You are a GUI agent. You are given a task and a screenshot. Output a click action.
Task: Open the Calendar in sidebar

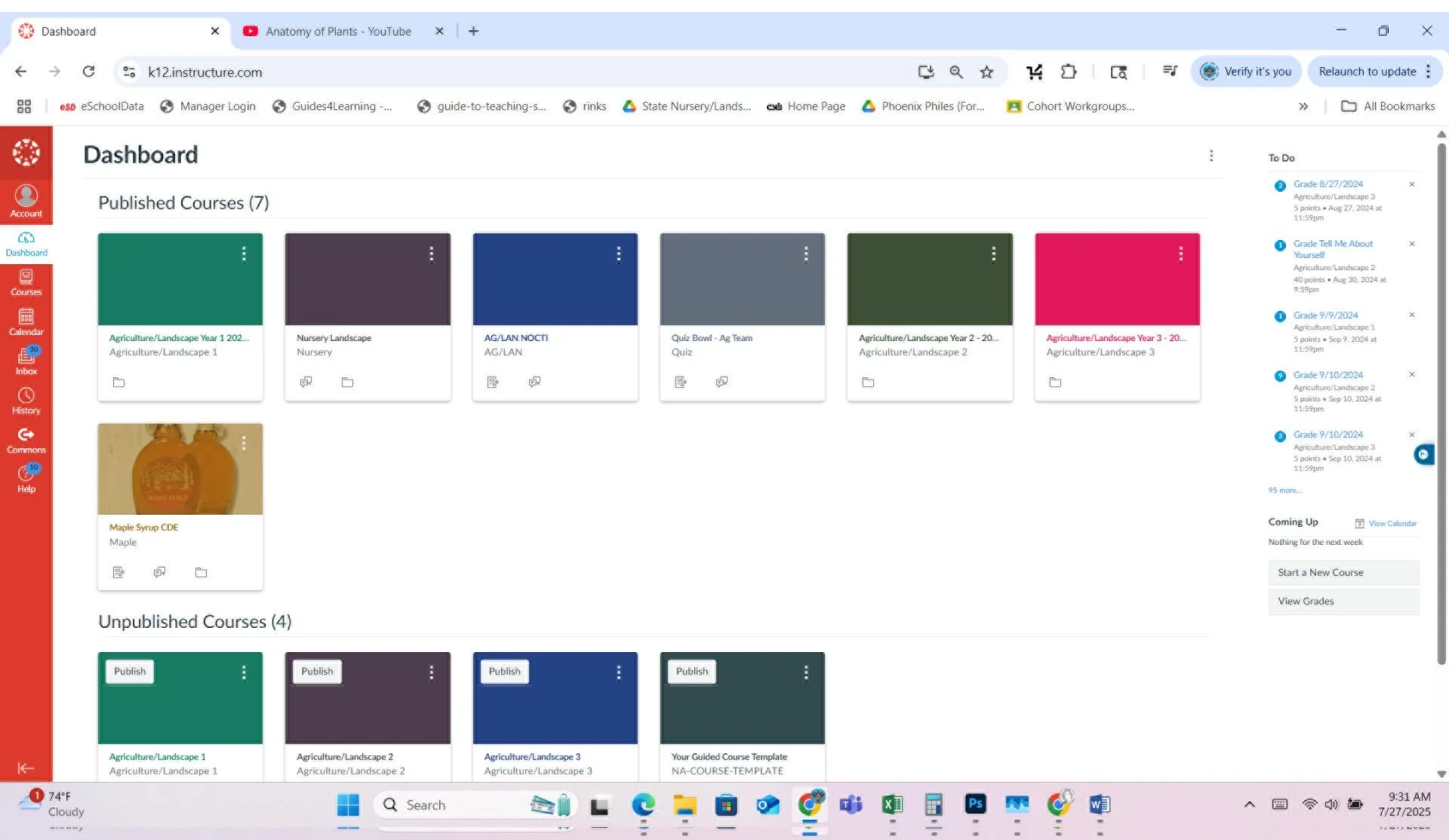(x=26, y=322)
